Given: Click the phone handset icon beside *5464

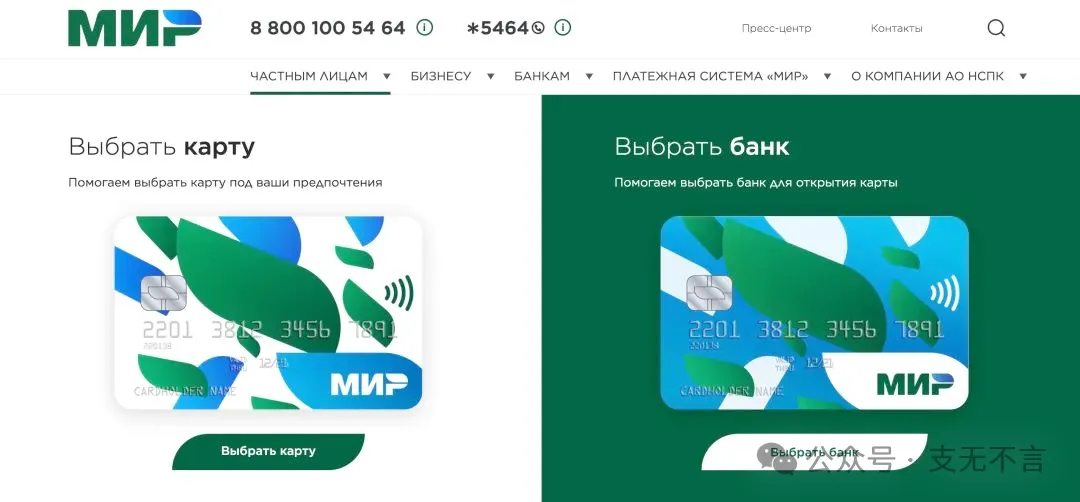Looking at the screenshot, I should pos(538,28).
